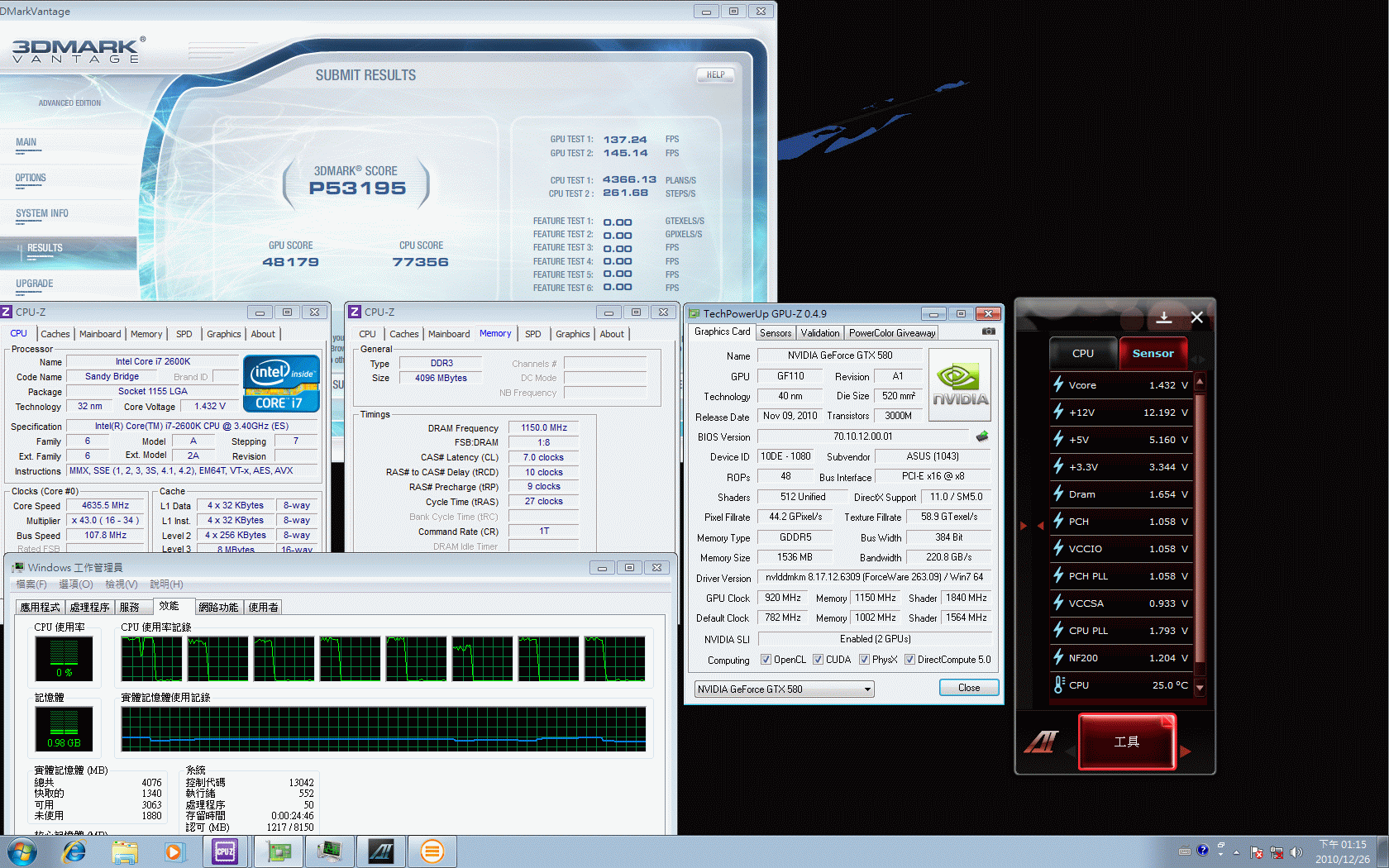Image resolution: width=1389 pixels, height=868 pixels.
Task: Click CPU usage history first graph
Action: click(x=152, y=659)
